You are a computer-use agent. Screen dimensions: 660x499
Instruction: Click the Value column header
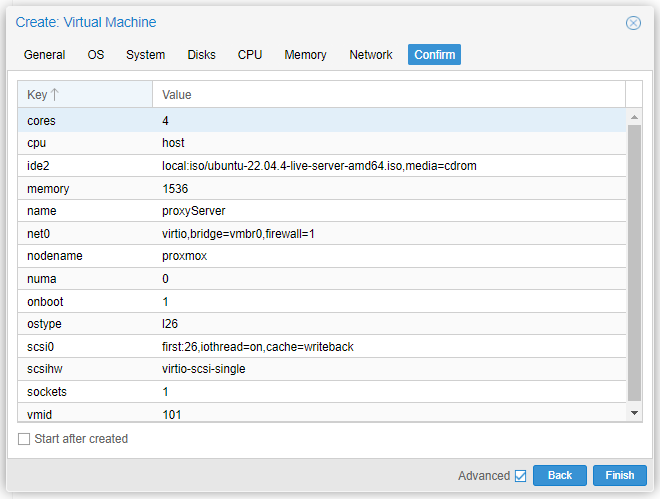click(x=389, y=95)
